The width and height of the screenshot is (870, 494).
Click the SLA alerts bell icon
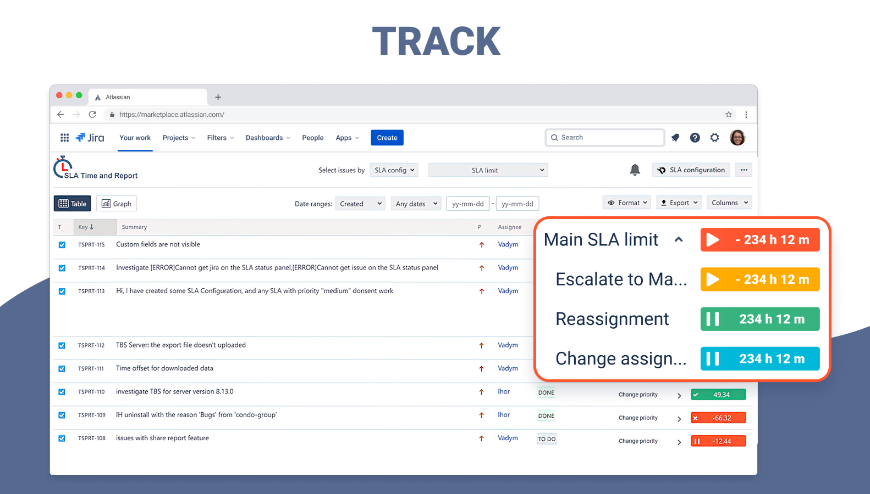635,170
